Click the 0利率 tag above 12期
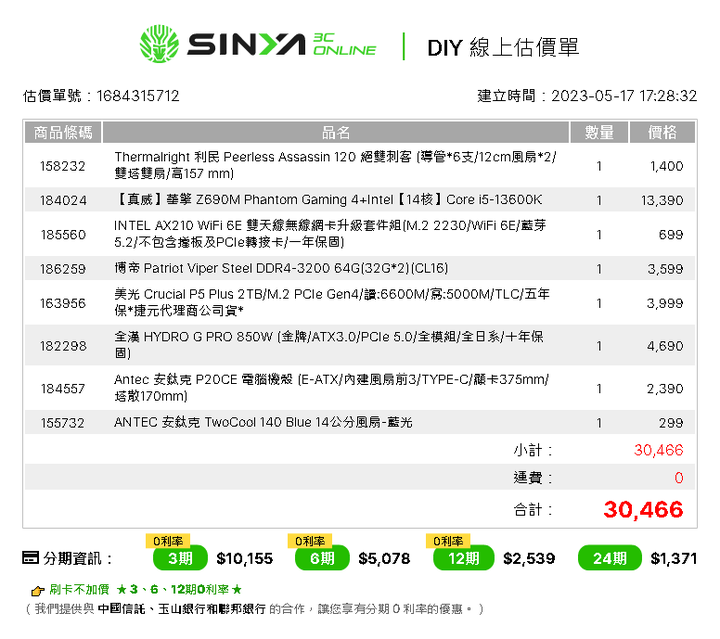Viewport: 720px width, 639px height. pyautogui.click(x=448, y=541)
